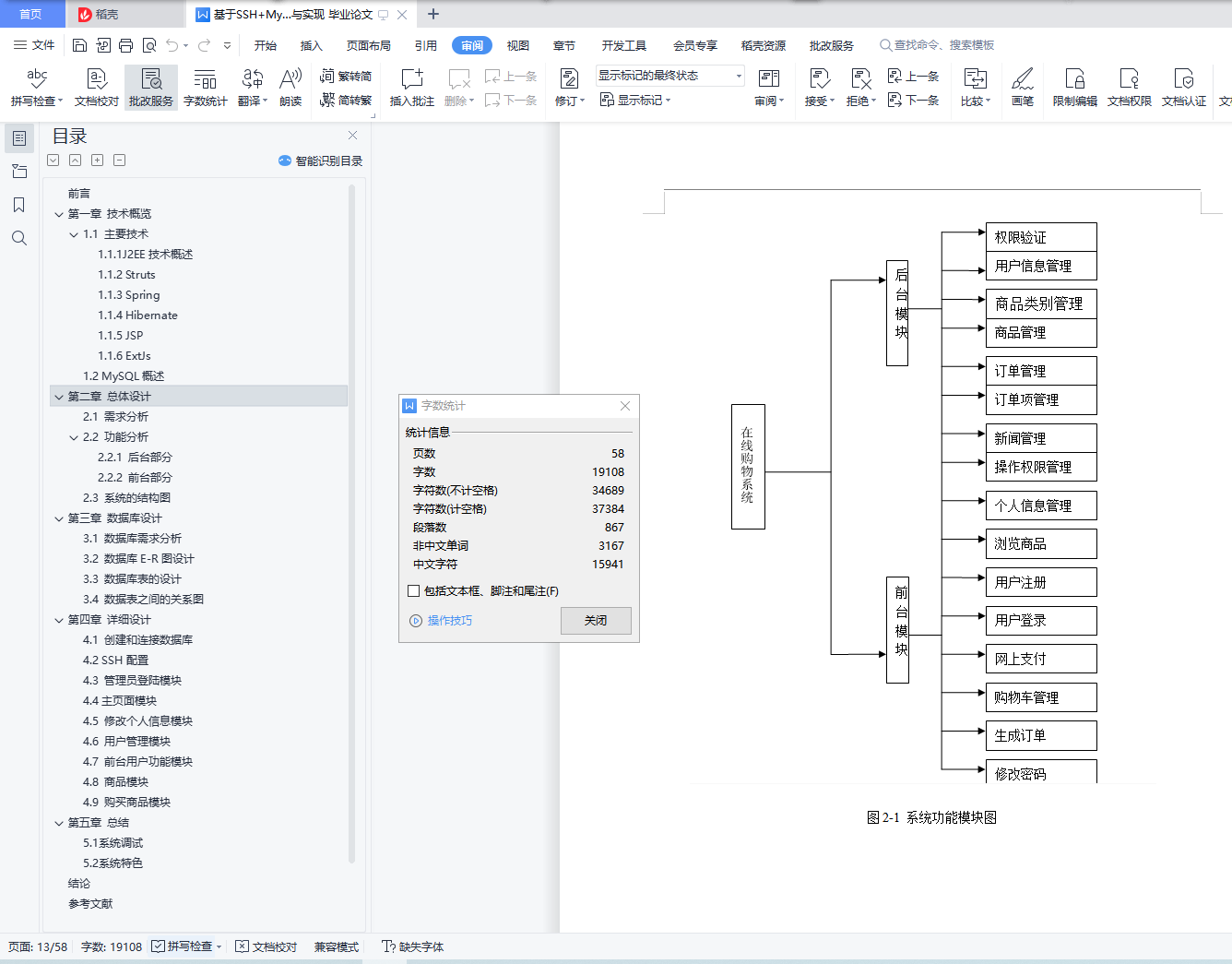Screen dimensions: 1232x964
Task: Click the print icon in quick access bar
Action: [x=126, y=45]
